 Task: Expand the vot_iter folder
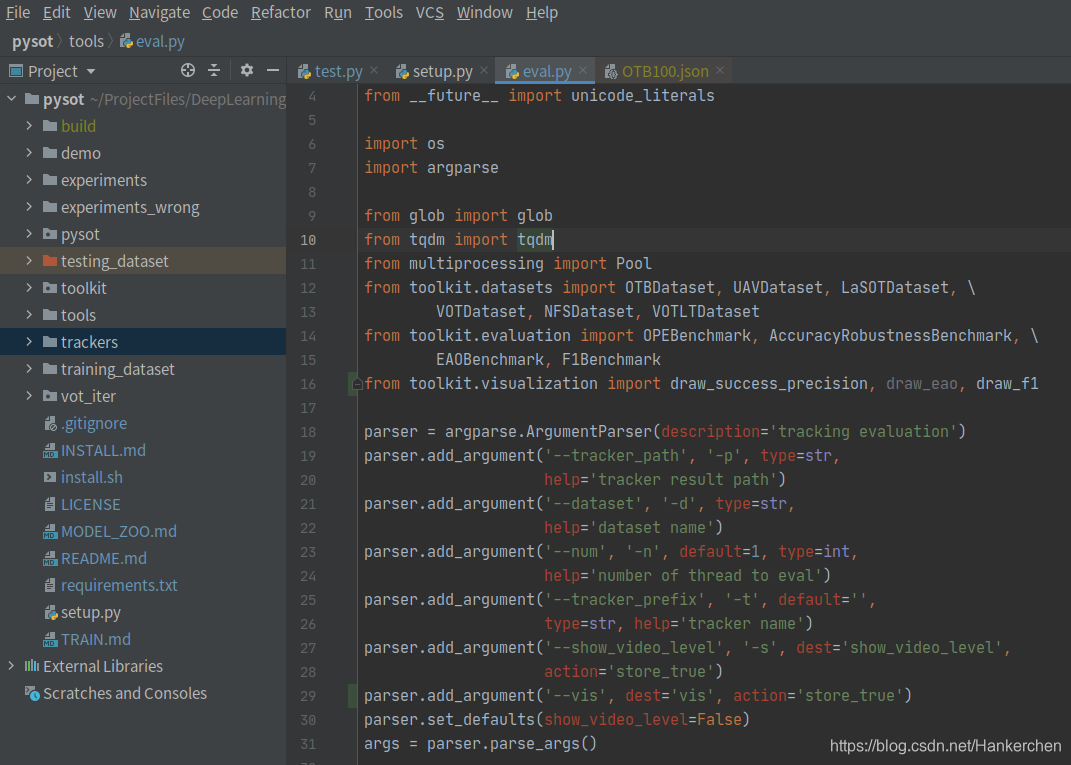[29, 395]
